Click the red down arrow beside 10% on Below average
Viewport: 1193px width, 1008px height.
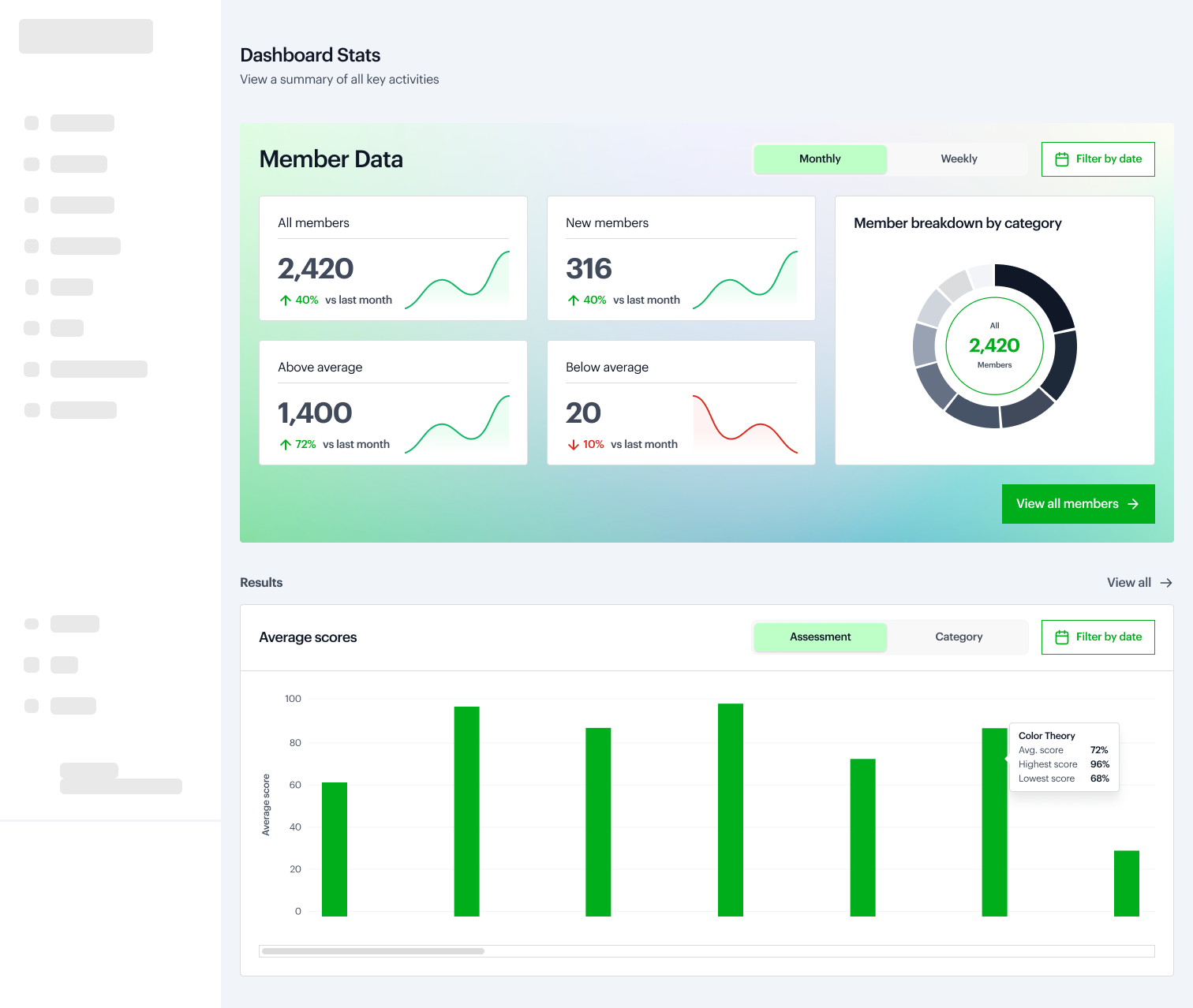click(573, 444)
